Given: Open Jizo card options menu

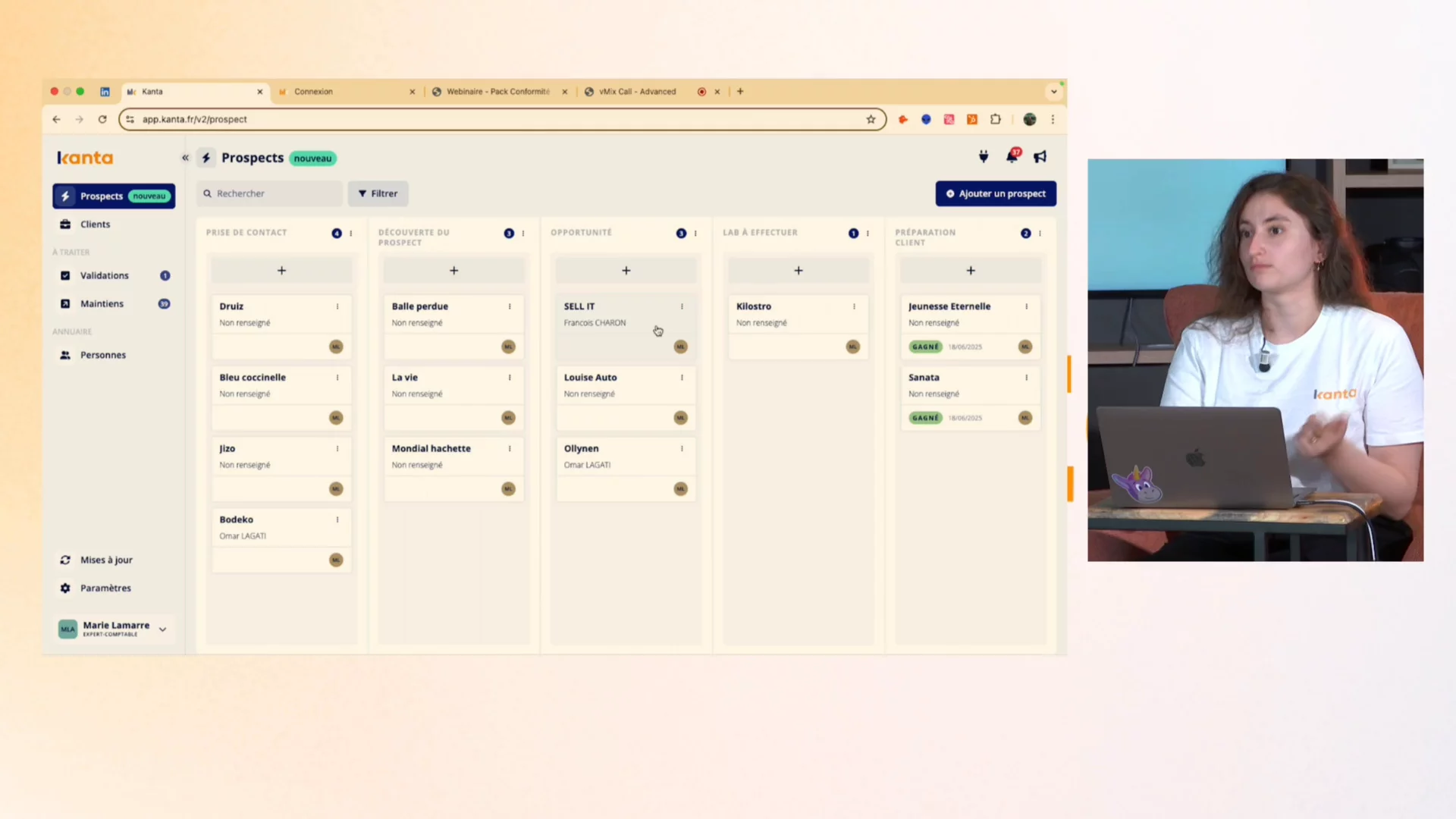Looking at the screenshot, I should pos(337,449).
